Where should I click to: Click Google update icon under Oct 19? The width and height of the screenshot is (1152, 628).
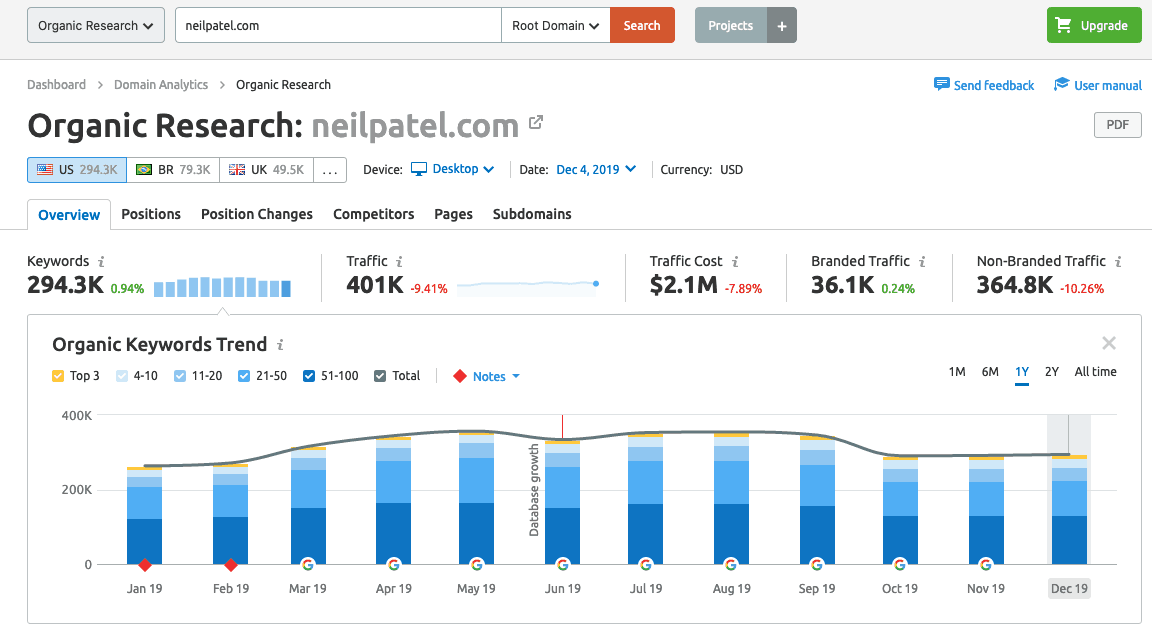click(x=900, y=565)
